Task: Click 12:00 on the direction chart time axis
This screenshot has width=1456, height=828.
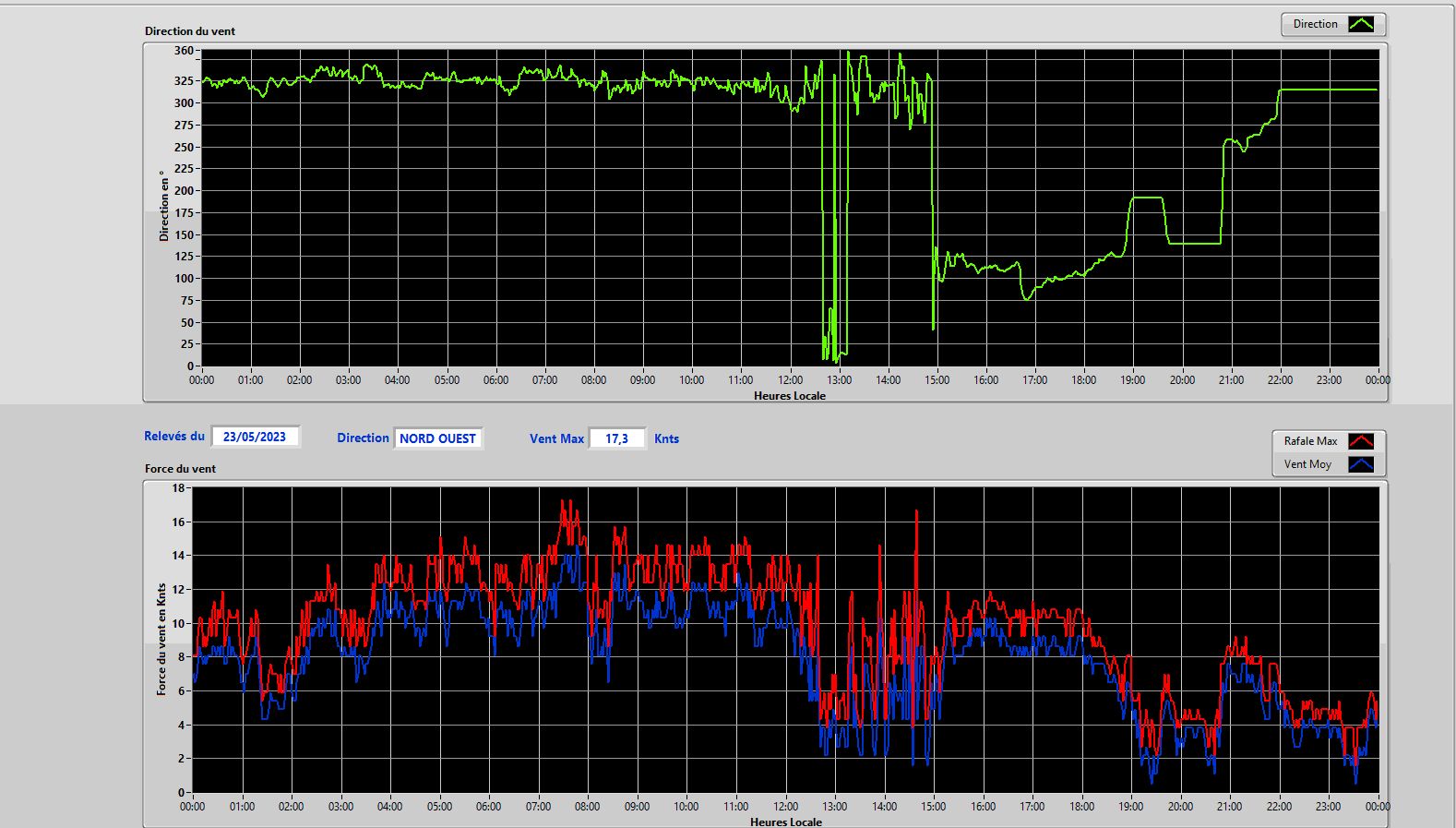Action: point(790,380)
